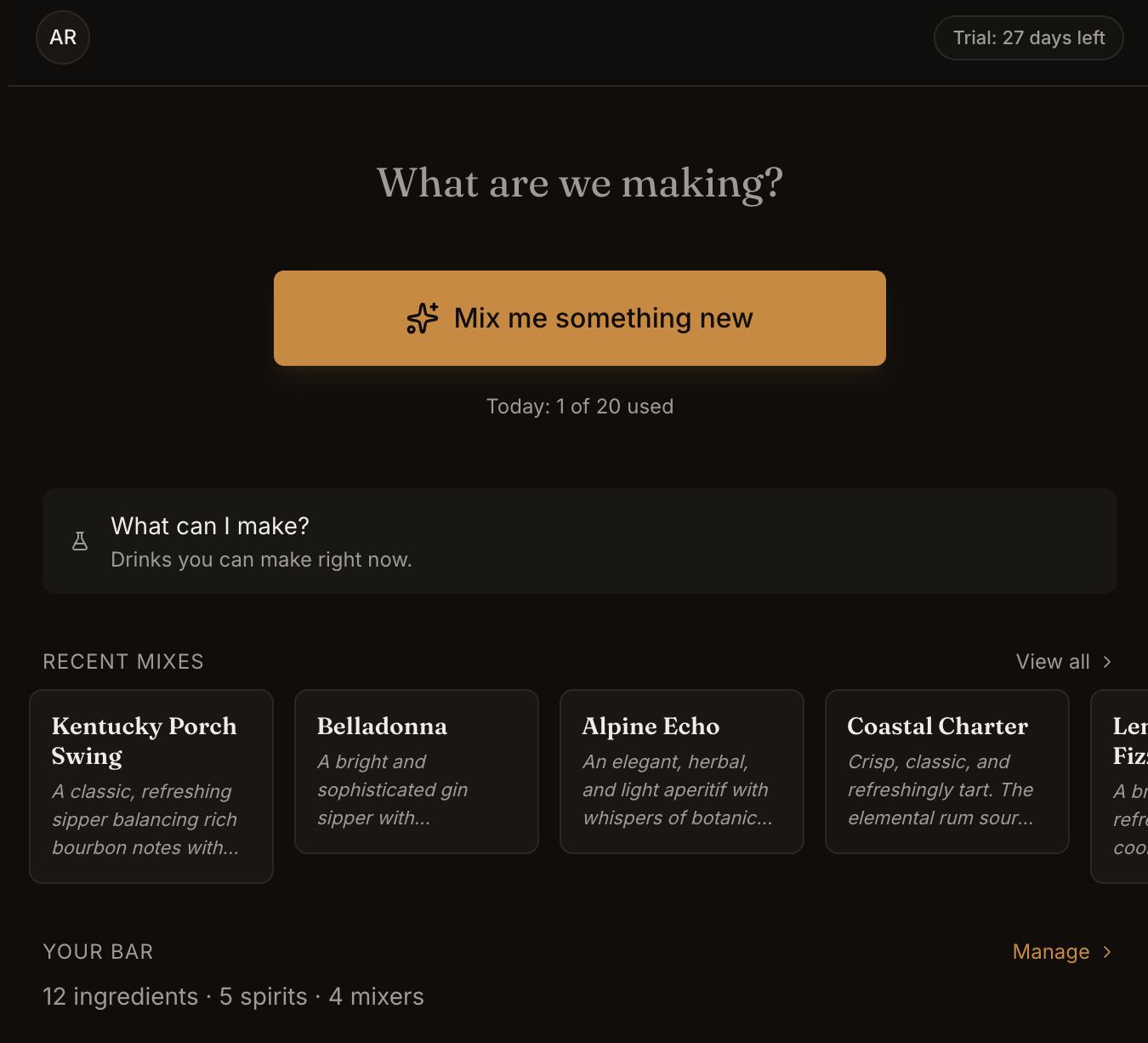
Task: Click the chevron next to View all
Action: point(1107,662)
